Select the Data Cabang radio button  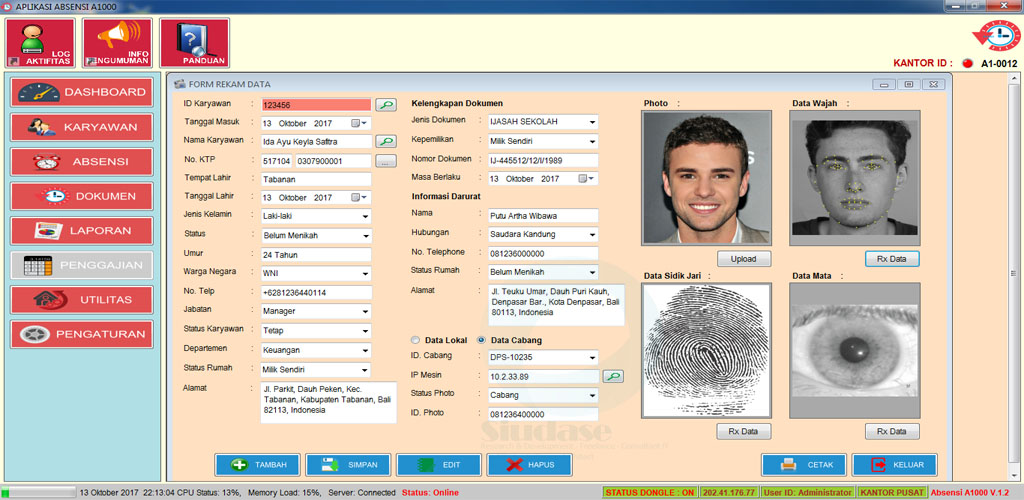coord(482,340)
